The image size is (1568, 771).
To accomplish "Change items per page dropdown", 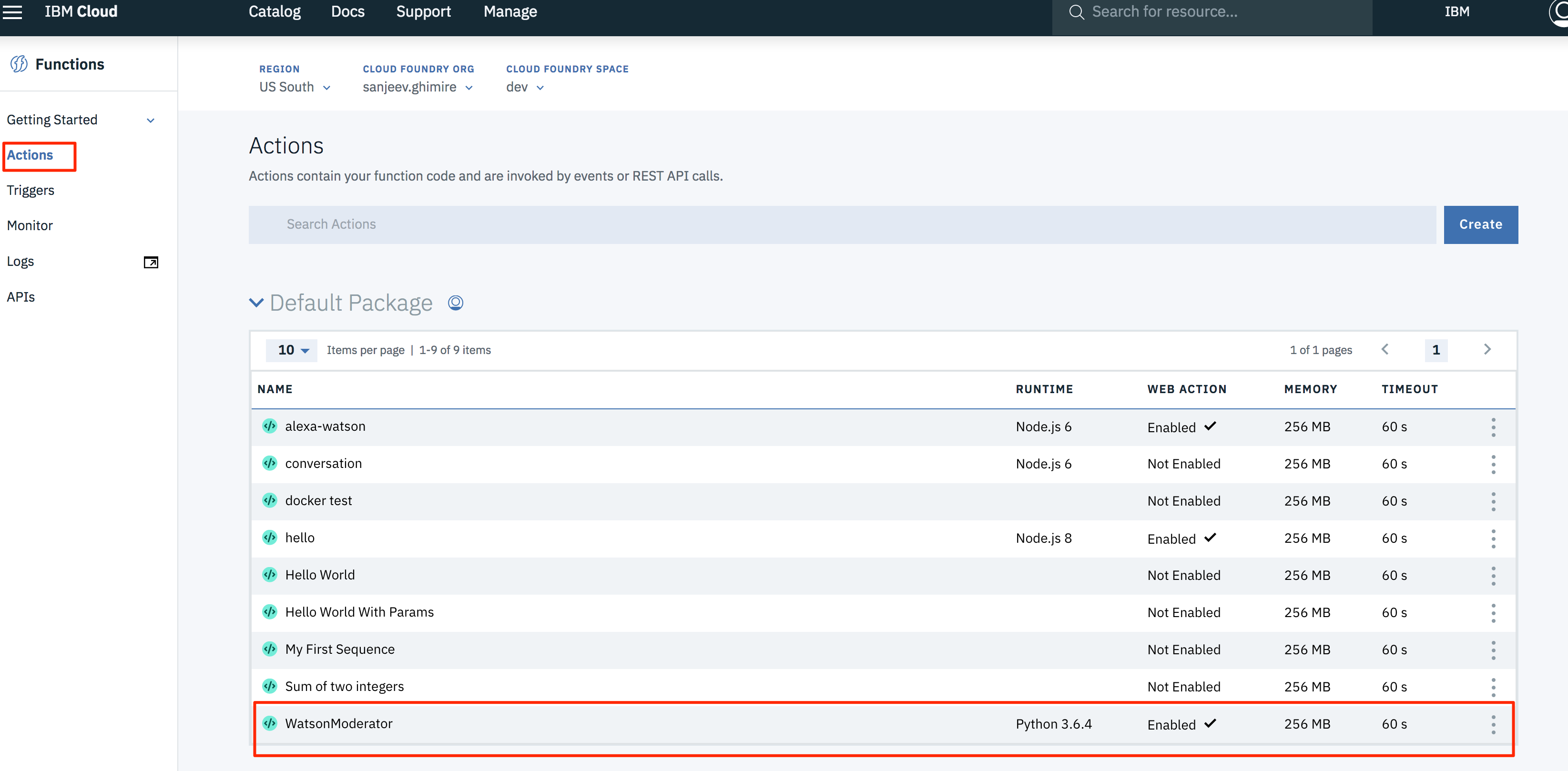I will (292, 351).
